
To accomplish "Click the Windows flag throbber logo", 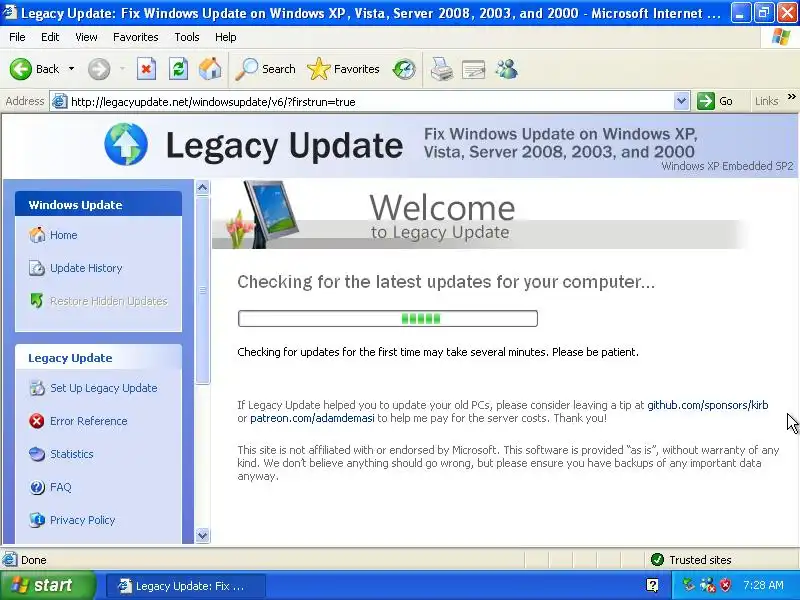I will tap(781, 37).
